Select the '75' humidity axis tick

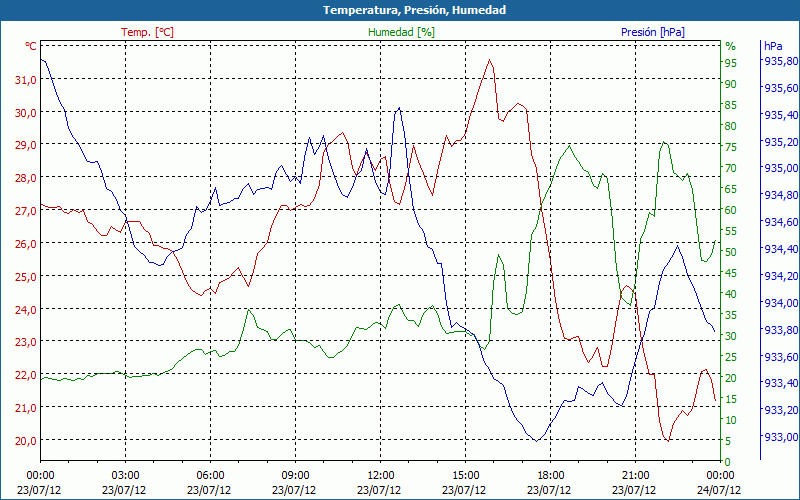pos(731,147)
